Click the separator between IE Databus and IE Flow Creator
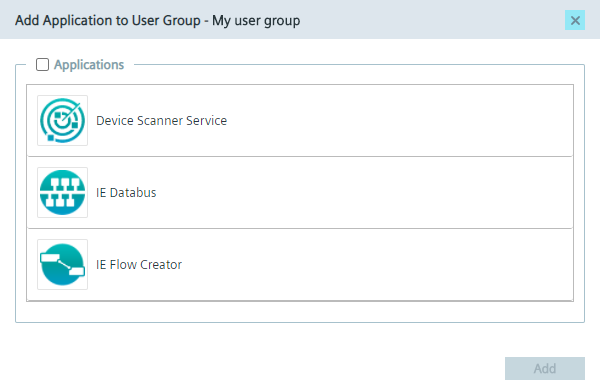Image resolution: width=600 pixels, height=387 pixels. pos(300,229)
